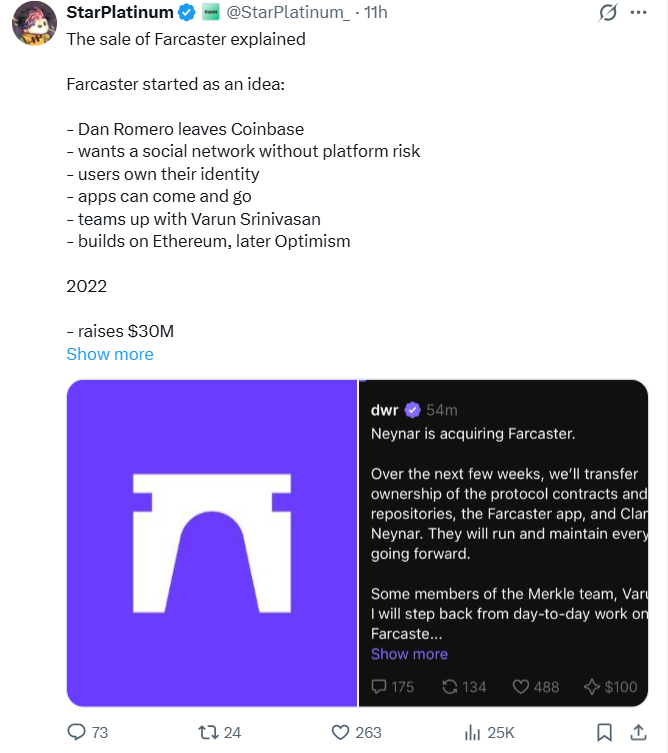The height and width of the screenshot is (753, 668).
Task: Bookmark this StarPlatinum tweet
Action: 603,732
